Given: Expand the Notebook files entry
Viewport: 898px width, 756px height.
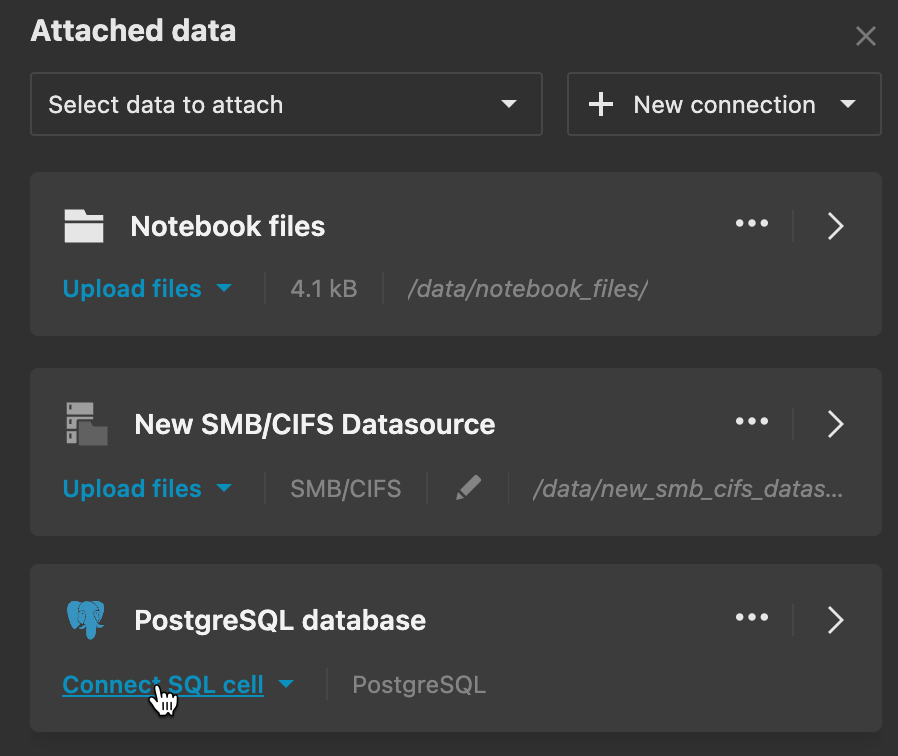Looking at the screenshot, I should pyautogui.click(x=836, y=226).
